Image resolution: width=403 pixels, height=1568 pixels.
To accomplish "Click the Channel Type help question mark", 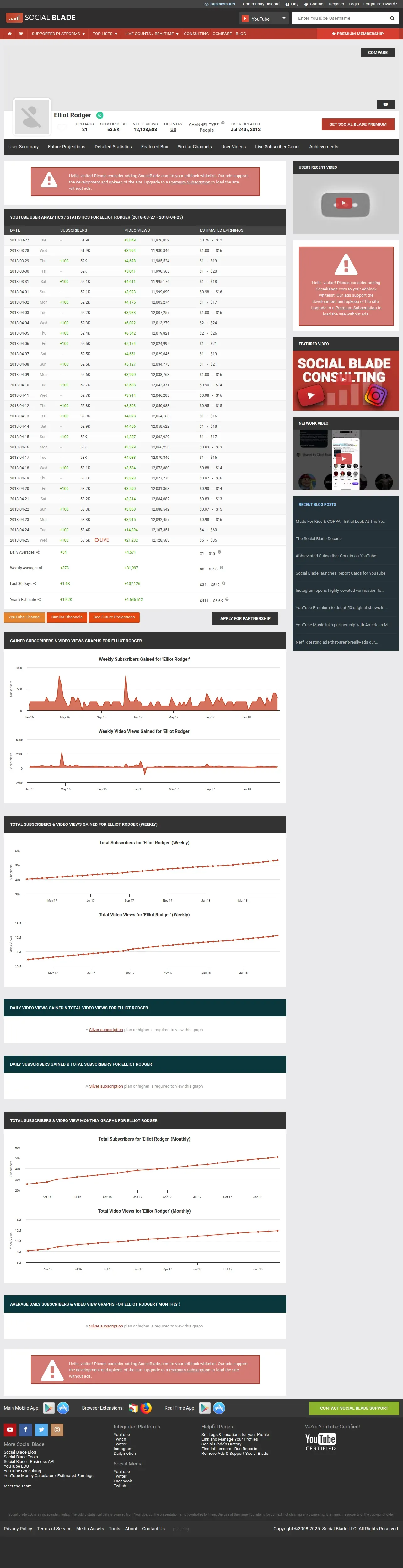I will click(x=223, y=123).
